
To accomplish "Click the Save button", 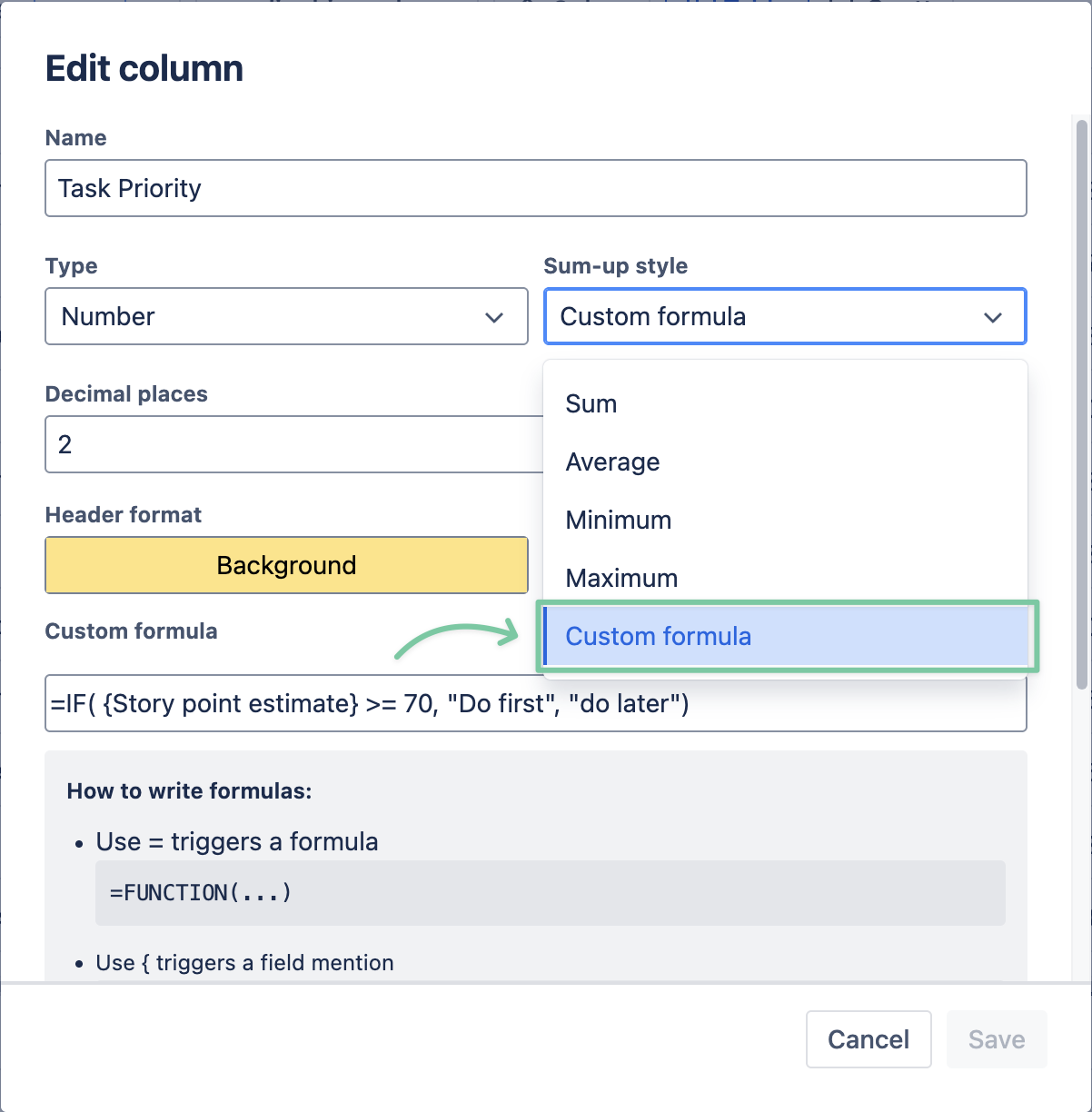I will (x=997, y=1039).
